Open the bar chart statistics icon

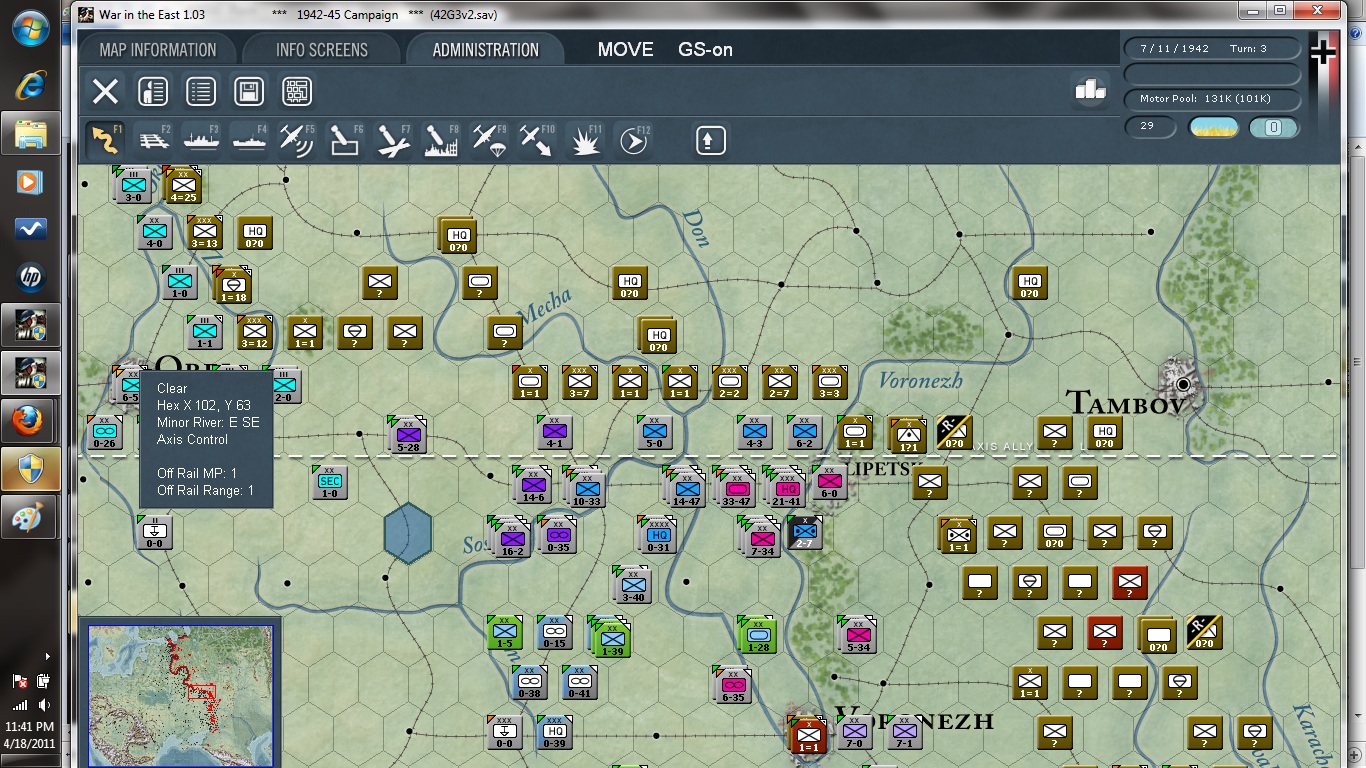[x=1091, y=89]
